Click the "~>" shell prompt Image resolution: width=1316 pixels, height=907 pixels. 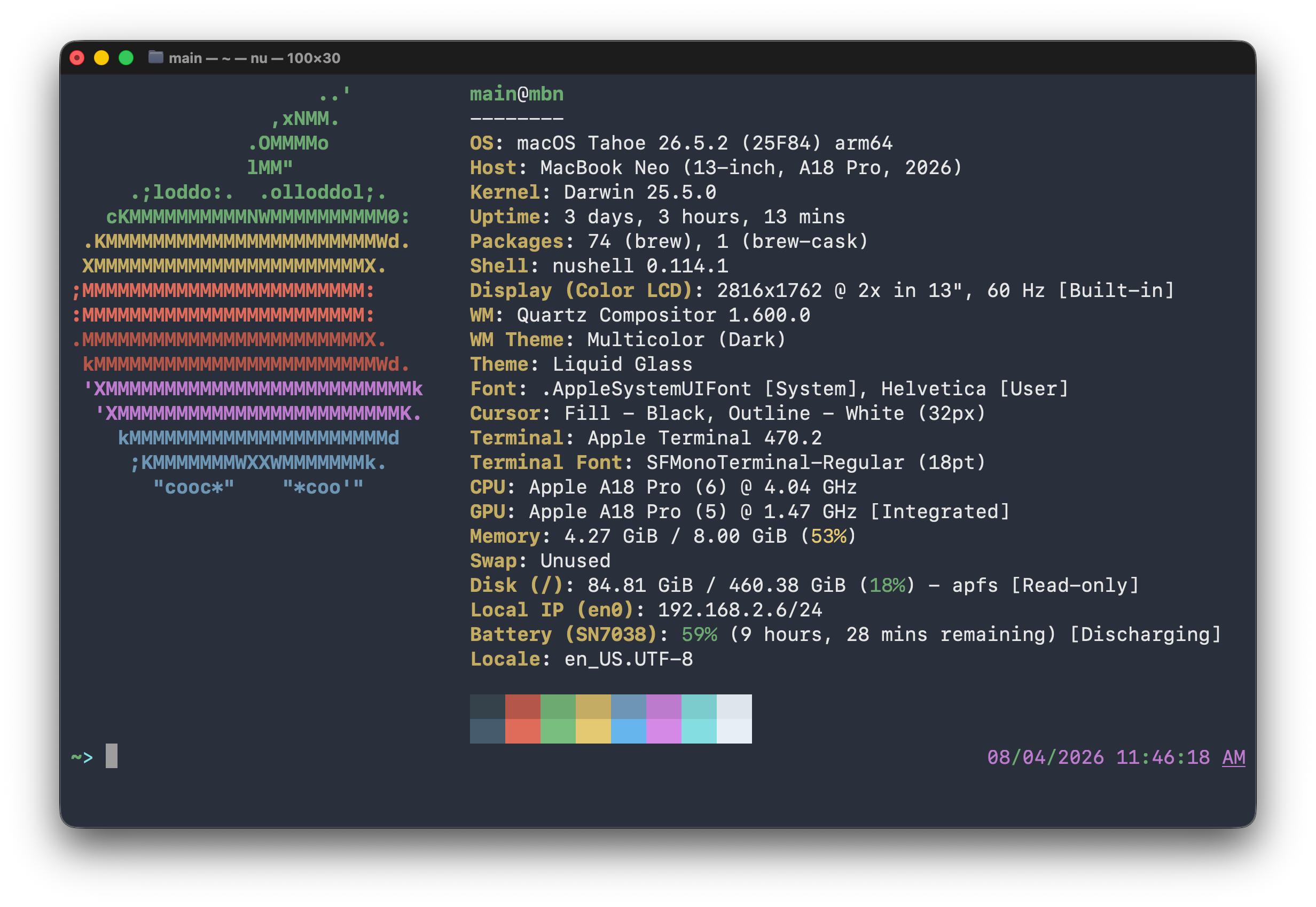(82, 757)
